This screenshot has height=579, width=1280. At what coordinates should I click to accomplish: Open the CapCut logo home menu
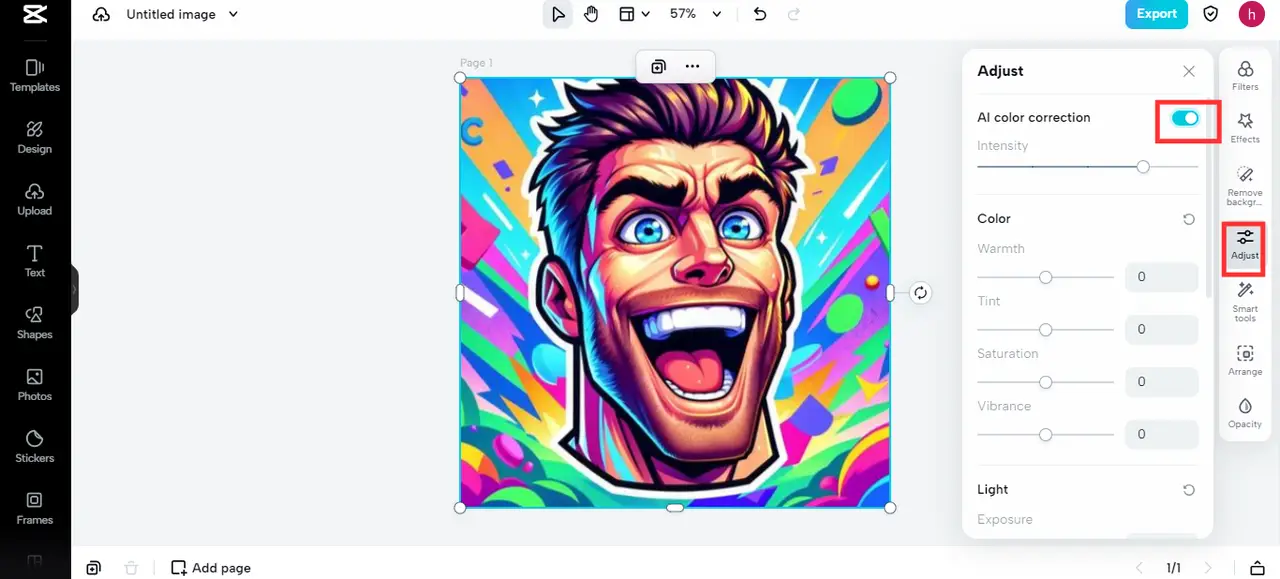pyautogui.click(x=35, y=14)
